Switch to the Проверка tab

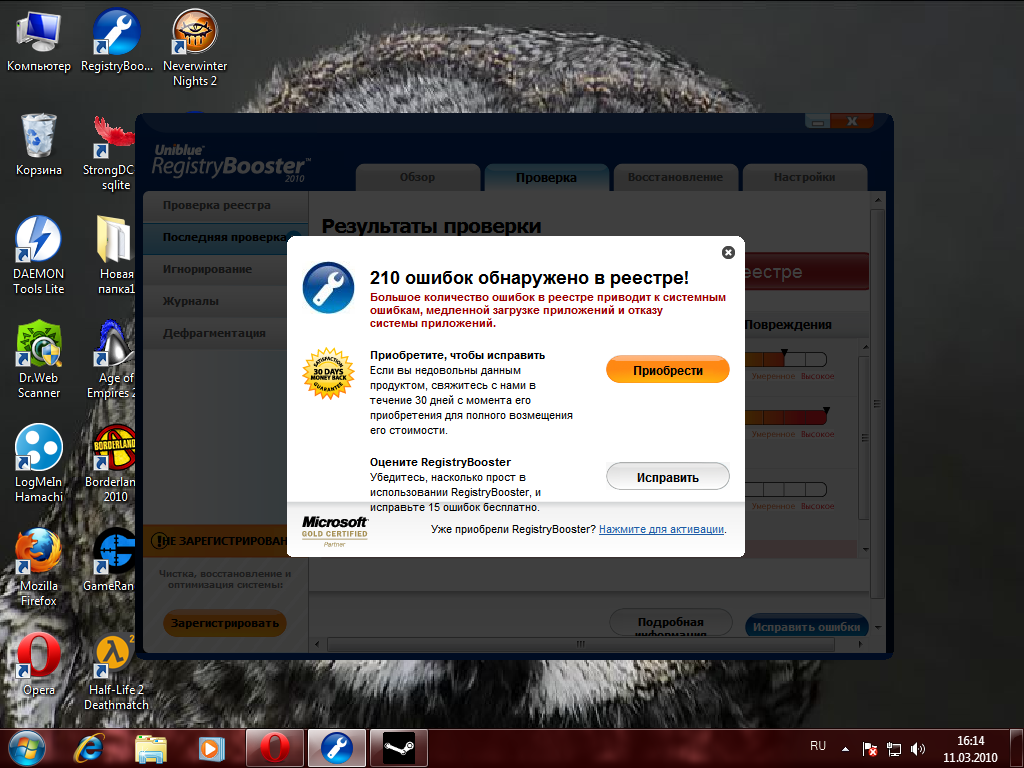coord(546,177)
